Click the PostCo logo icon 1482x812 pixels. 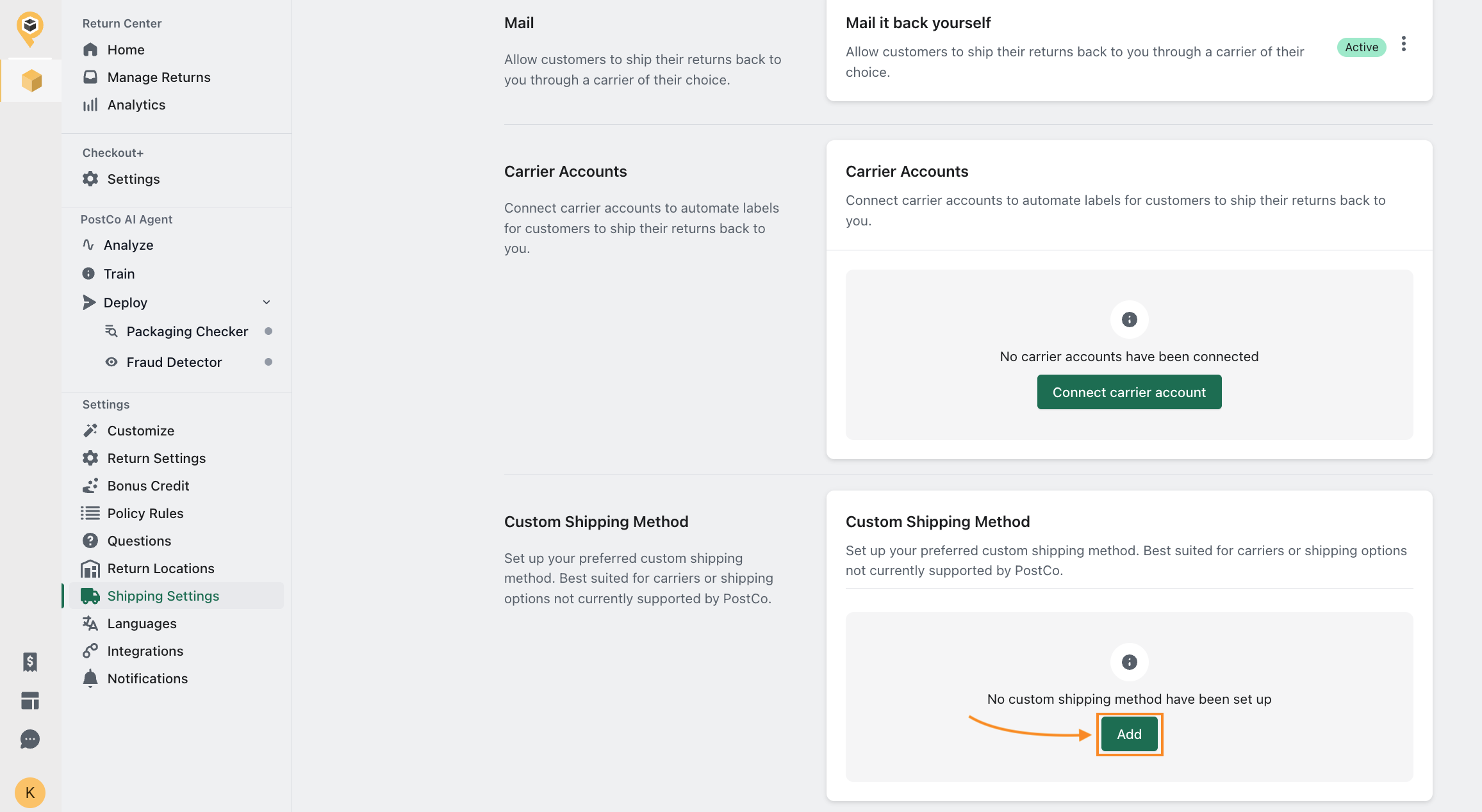(x=30, y=28)
